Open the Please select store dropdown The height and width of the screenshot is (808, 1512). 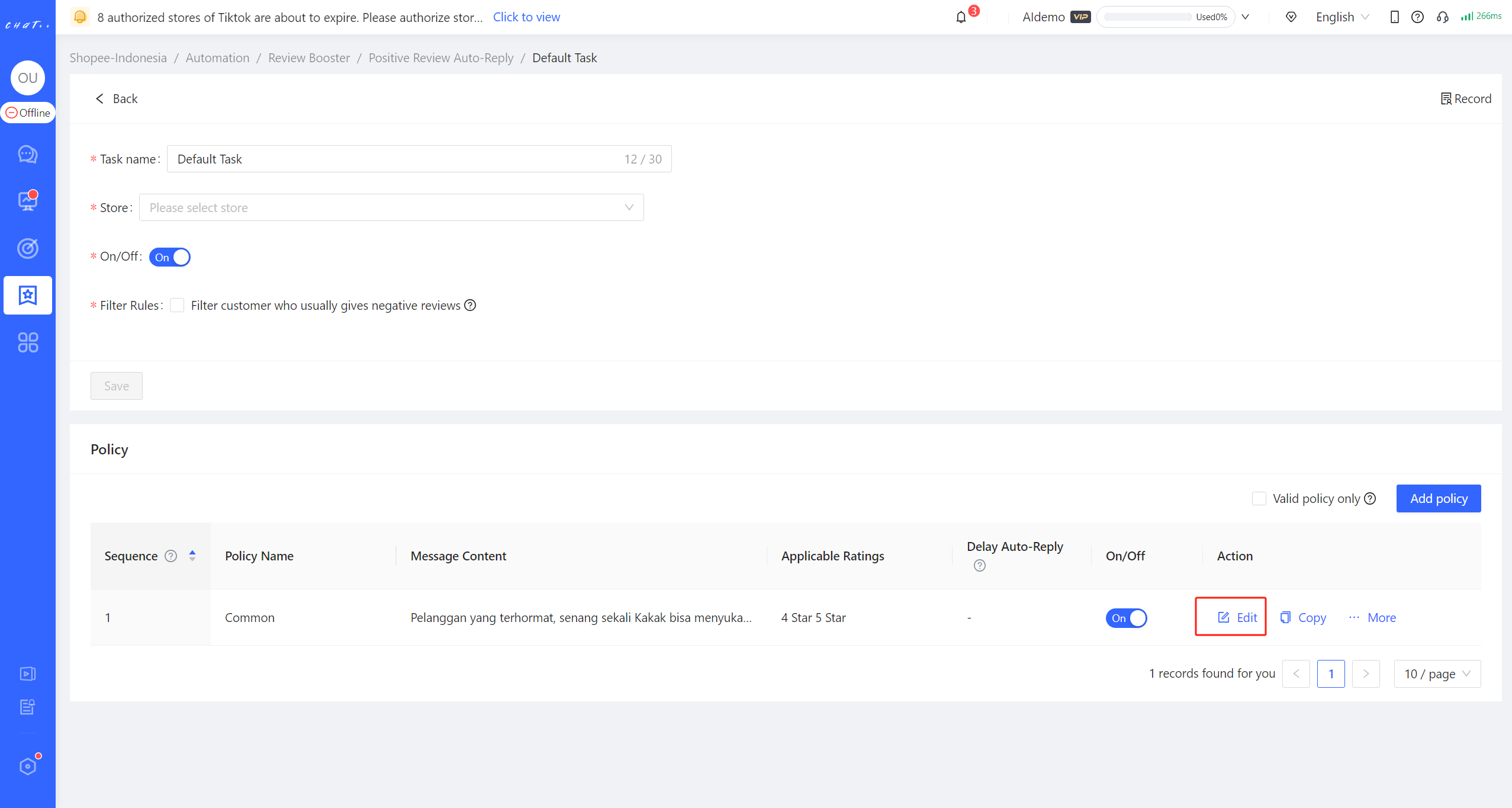click(391, 207)
